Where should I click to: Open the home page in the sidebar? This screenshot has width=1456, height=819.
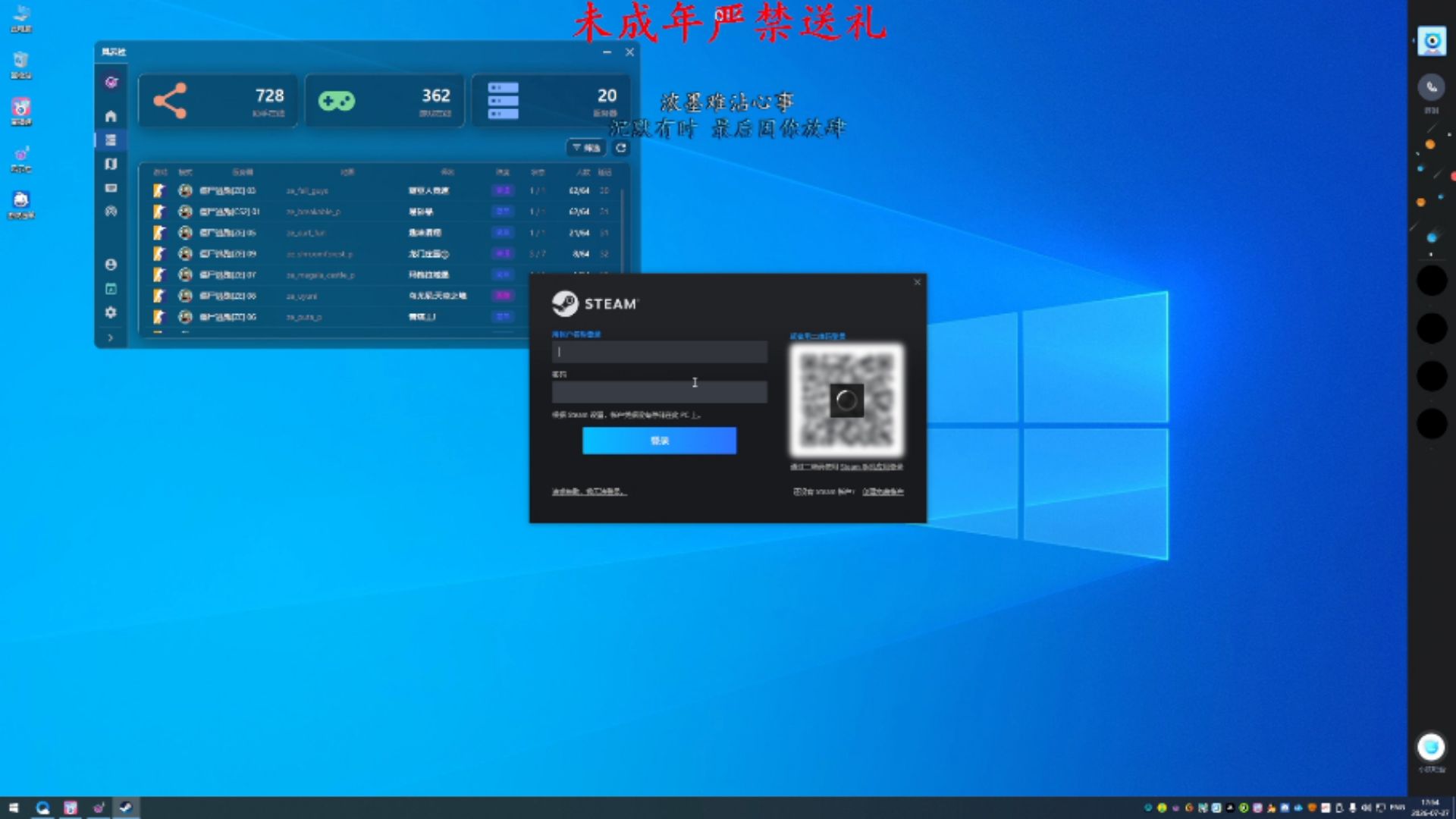coord(111,116)
